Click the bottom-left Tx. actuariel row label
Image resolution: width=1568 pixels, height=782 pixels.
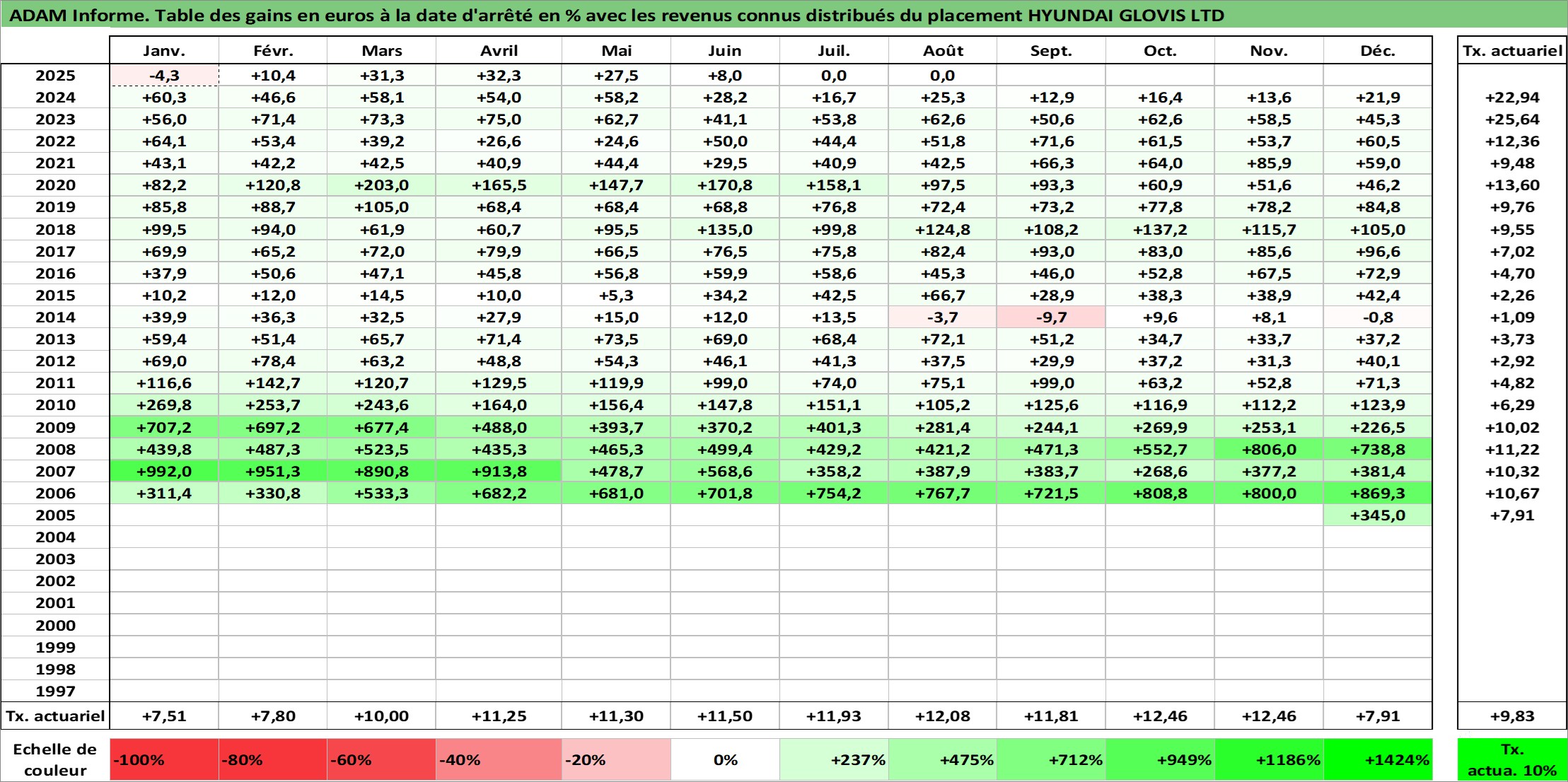(x=55, y=716)
